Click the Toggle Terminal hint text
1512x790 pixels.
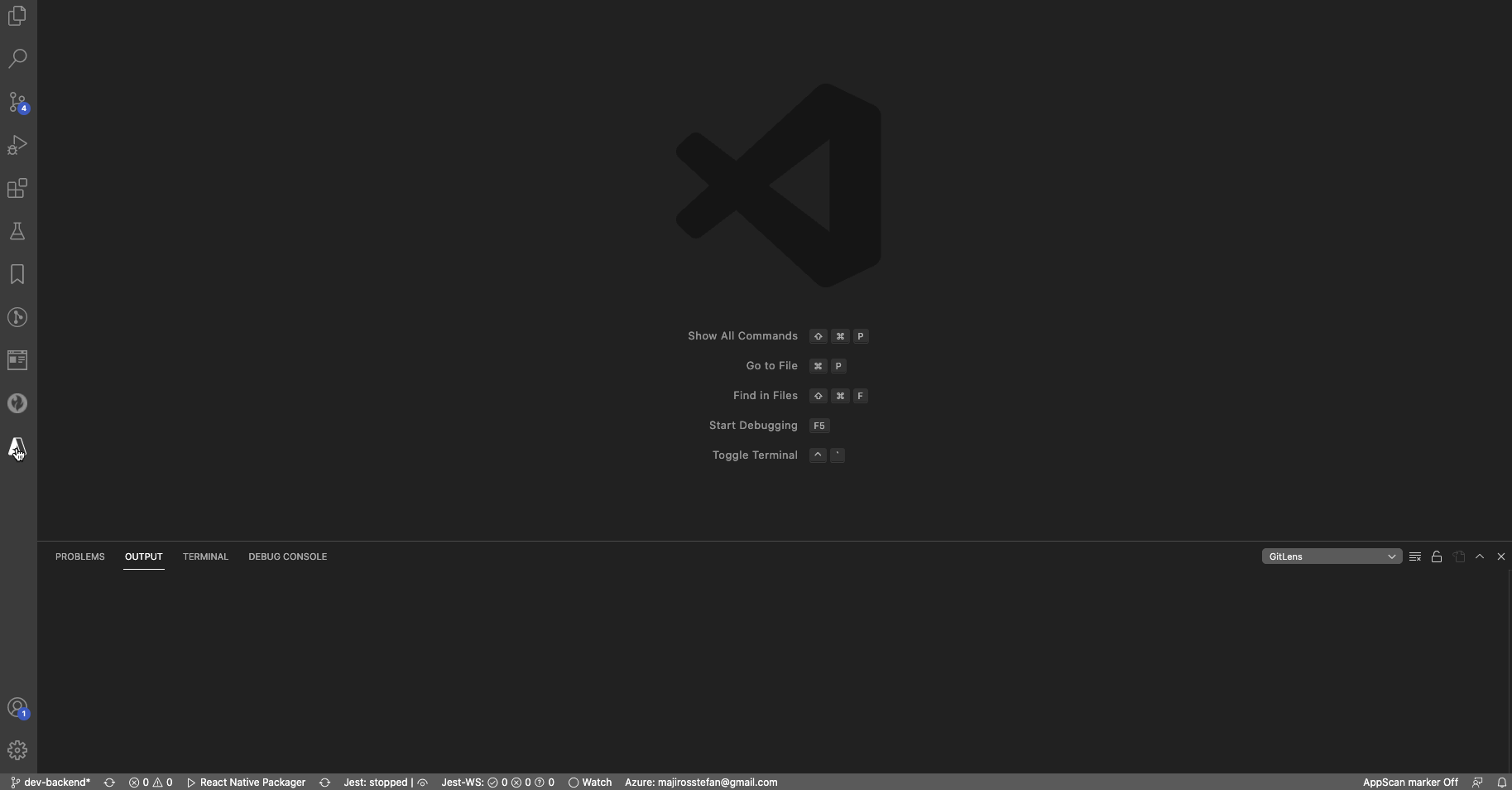755,455
